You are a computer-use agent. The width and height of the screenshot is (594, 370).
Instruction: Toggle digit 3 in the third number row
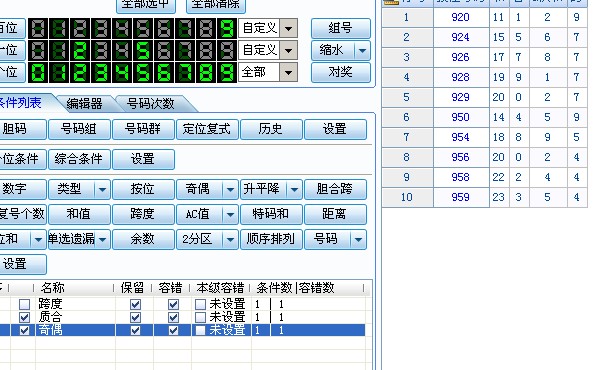pos(101,72)
